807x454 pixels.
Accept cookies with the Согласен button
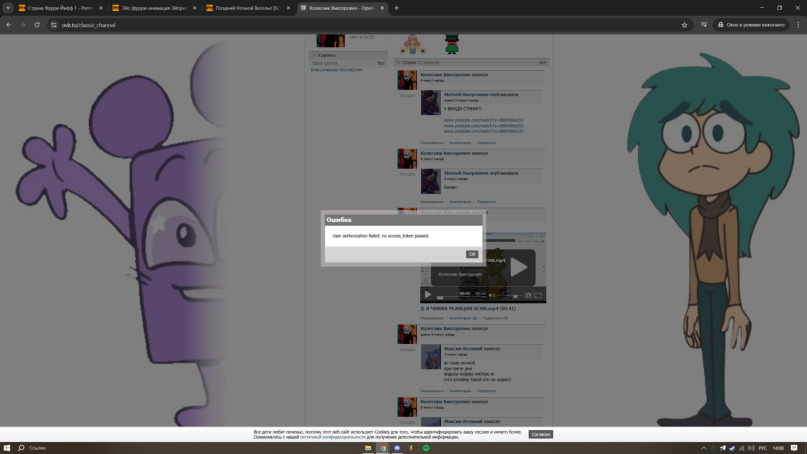click(540, 435)
